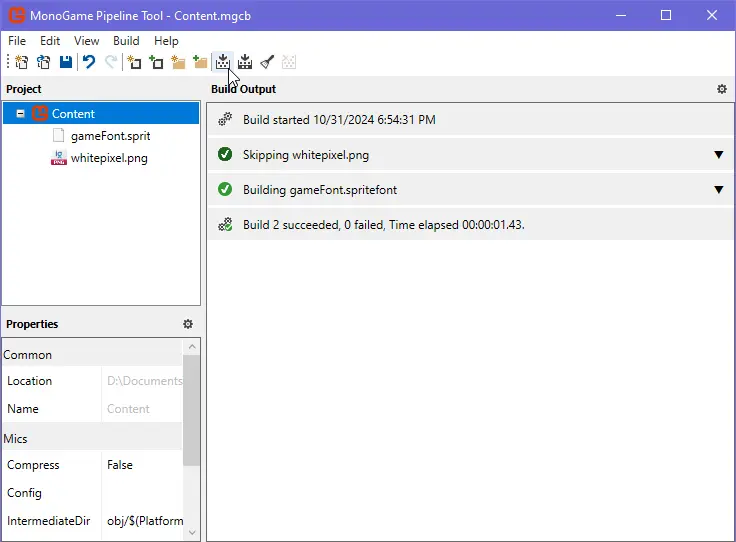736x542 pixels.
Task: Click the green check beside Skipping whitepixel.png
Action: 225,154
